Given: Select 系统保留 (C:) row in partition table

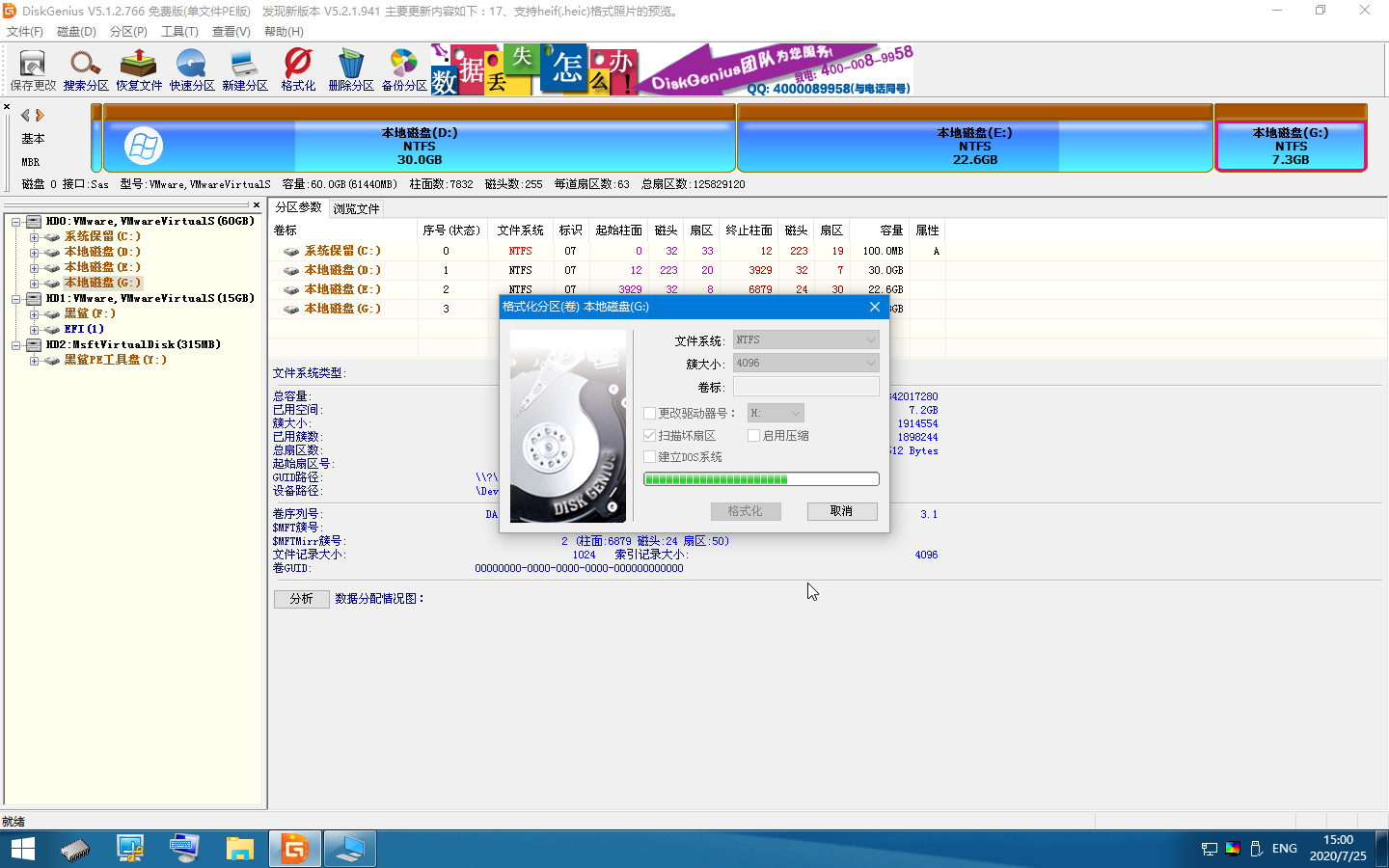Looking at the screenshot, I should tap(608, 251).
